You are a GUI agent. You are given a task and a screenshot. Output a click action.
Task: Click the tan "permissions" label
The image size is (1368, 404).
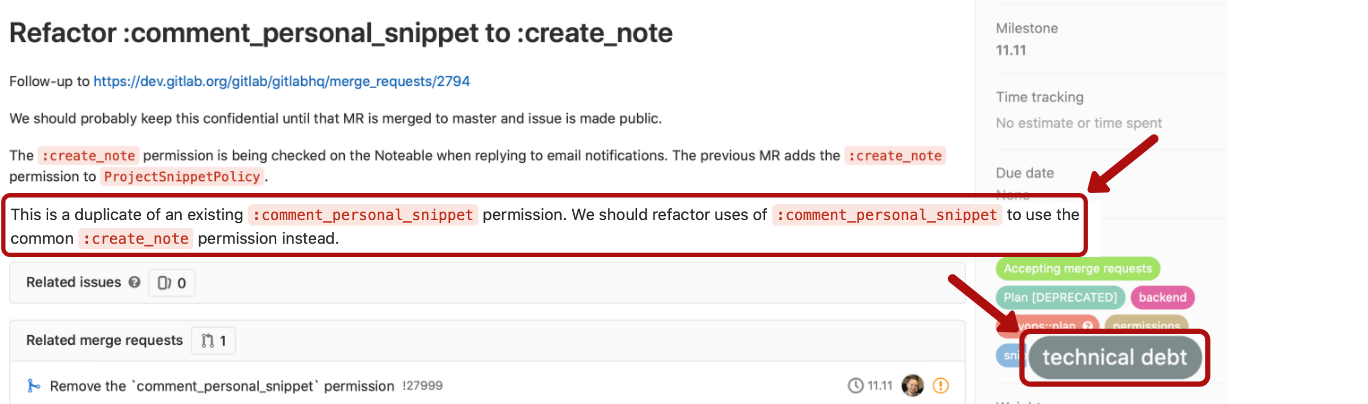click(x=1146, y=325)
